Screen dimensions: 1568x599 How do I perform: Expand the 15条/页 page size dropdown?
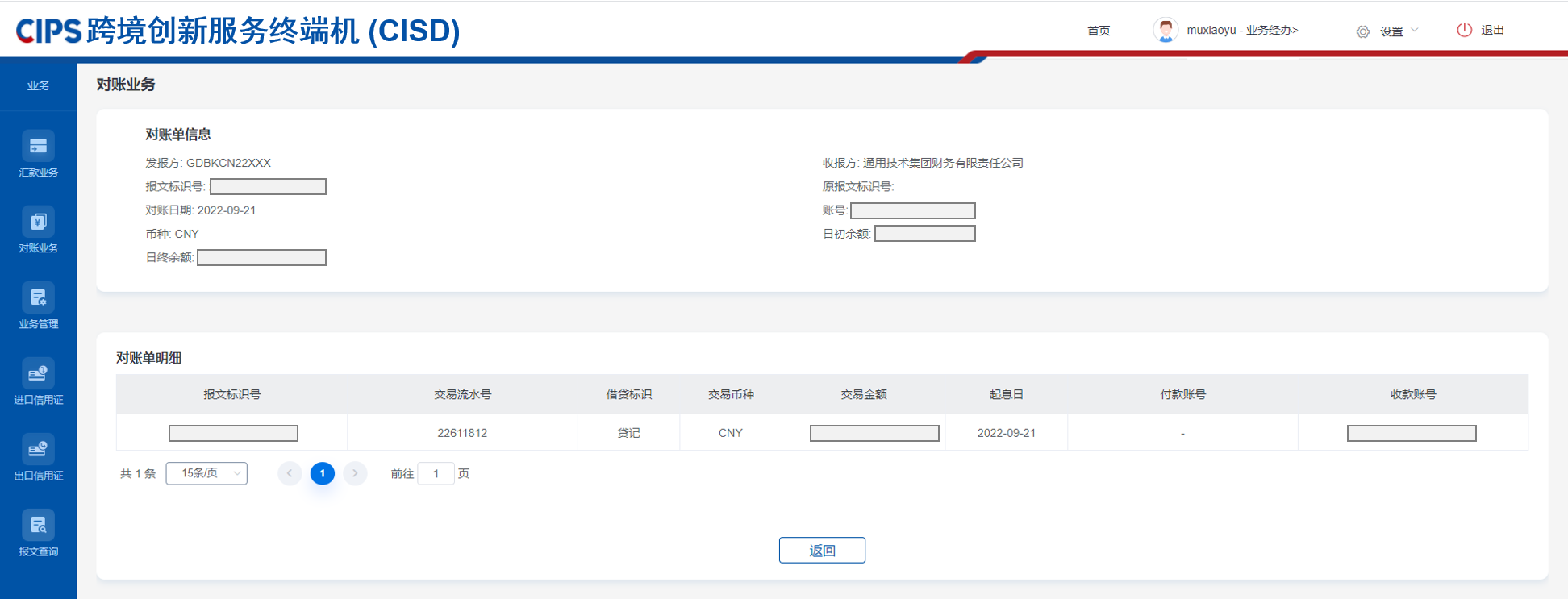pos(206,473)
